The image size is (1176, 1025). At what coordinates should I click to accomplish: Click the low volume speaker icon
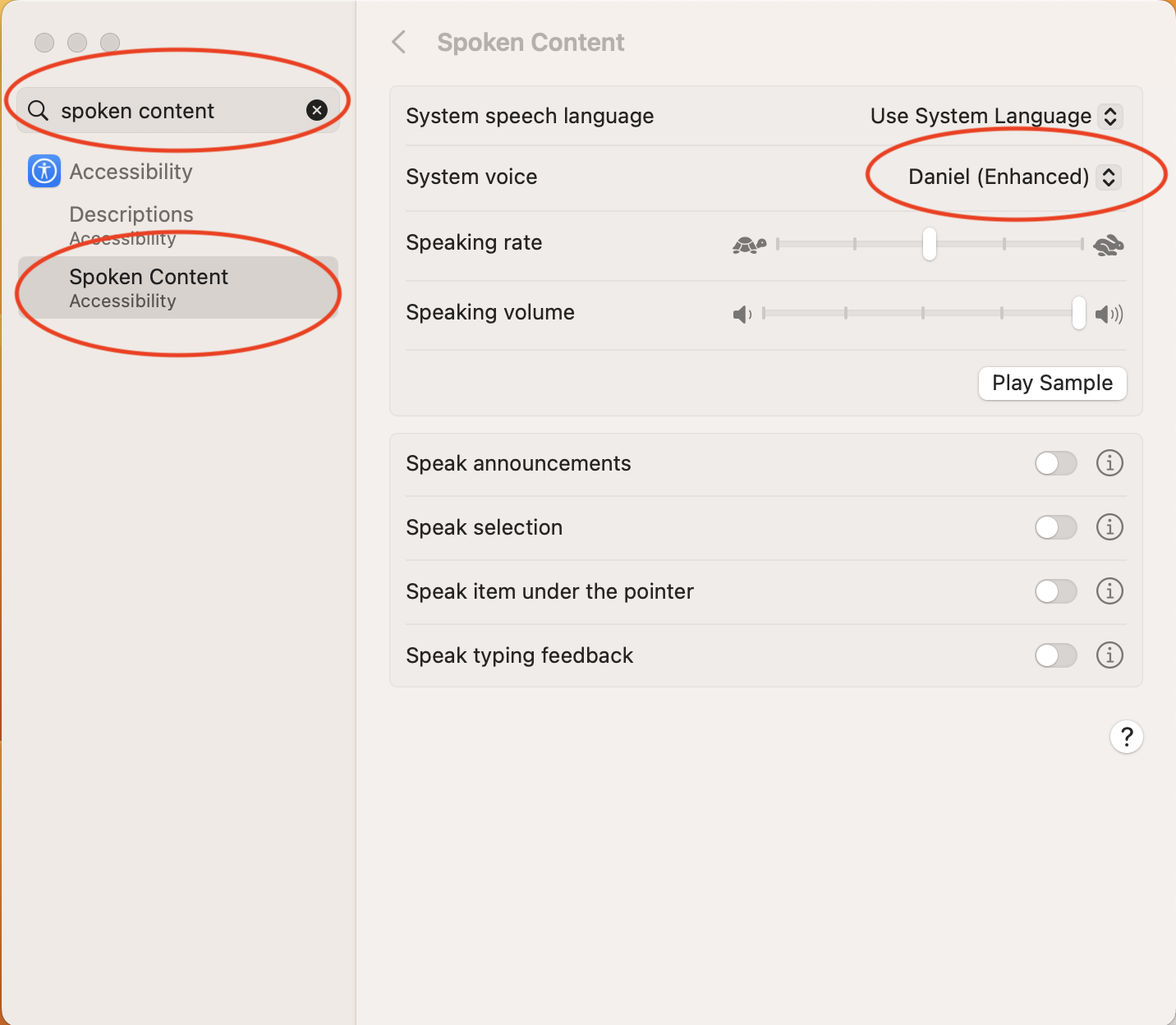click(x=742, y=314)
